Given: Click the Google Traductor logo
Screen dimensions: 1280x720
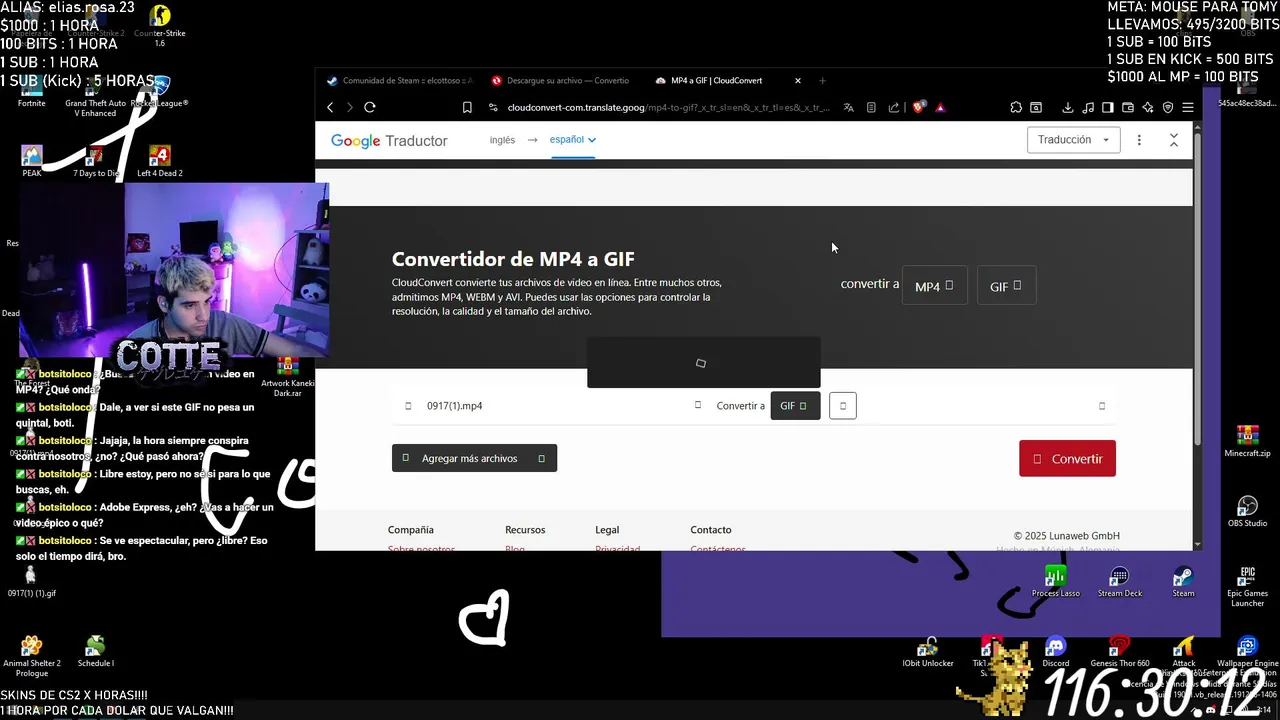Looking at the screenshot, I should point(389,141).
